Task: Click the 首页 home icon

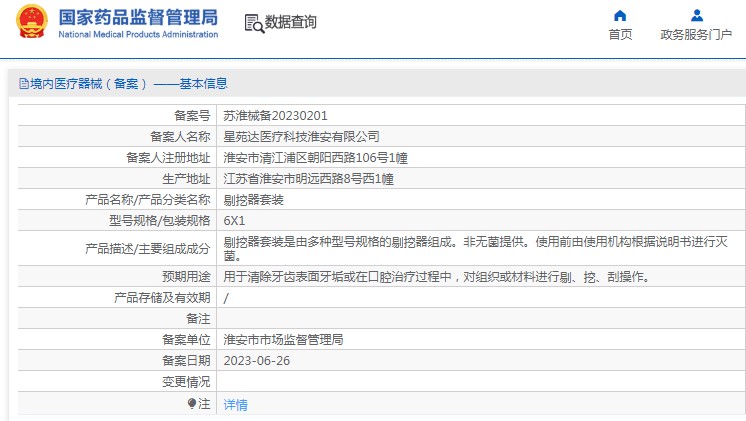Action: click(620, 16)
